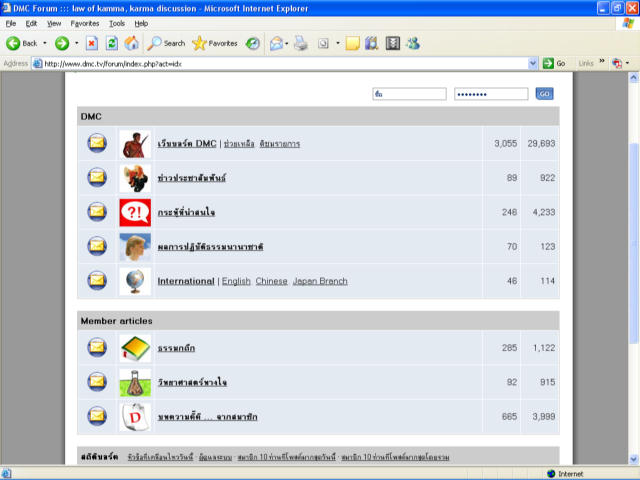This screenshot has width=640, height=480.
Task: Click the globe icon beside International forum
Action: coord(134,281)
